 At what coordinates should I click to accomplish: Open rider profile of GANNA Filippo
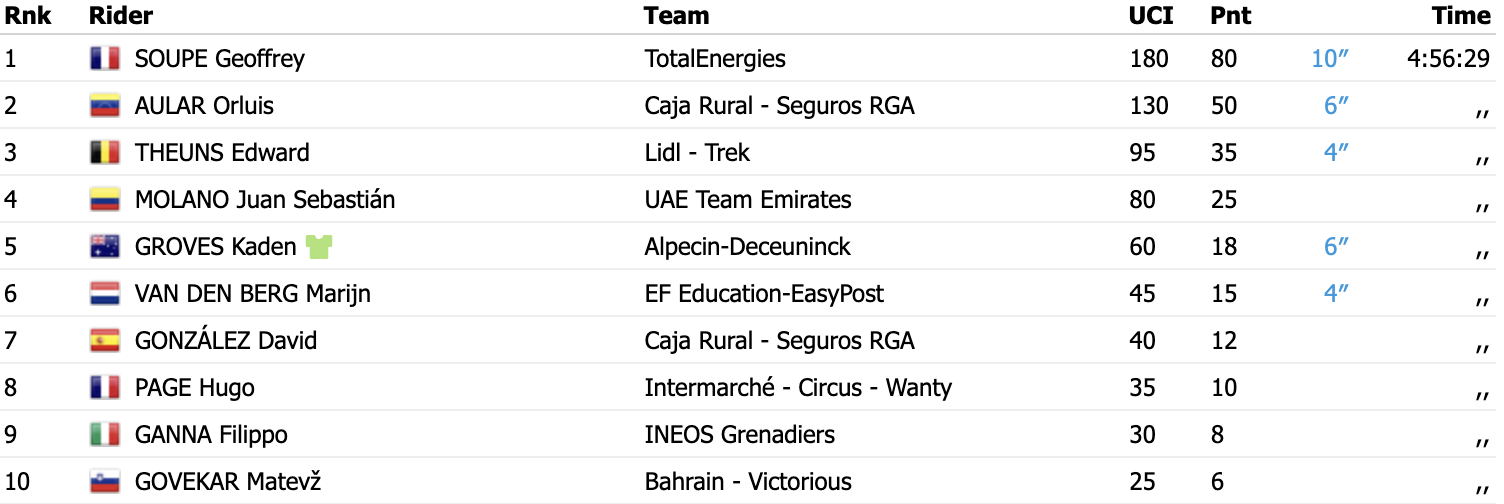click(211, 435)
